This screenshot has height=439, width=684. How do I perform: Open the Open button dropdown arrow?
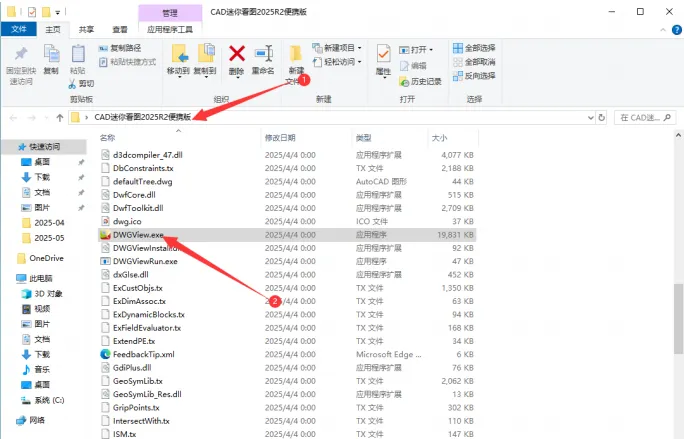pyautogui.click(x=431, y=50)
